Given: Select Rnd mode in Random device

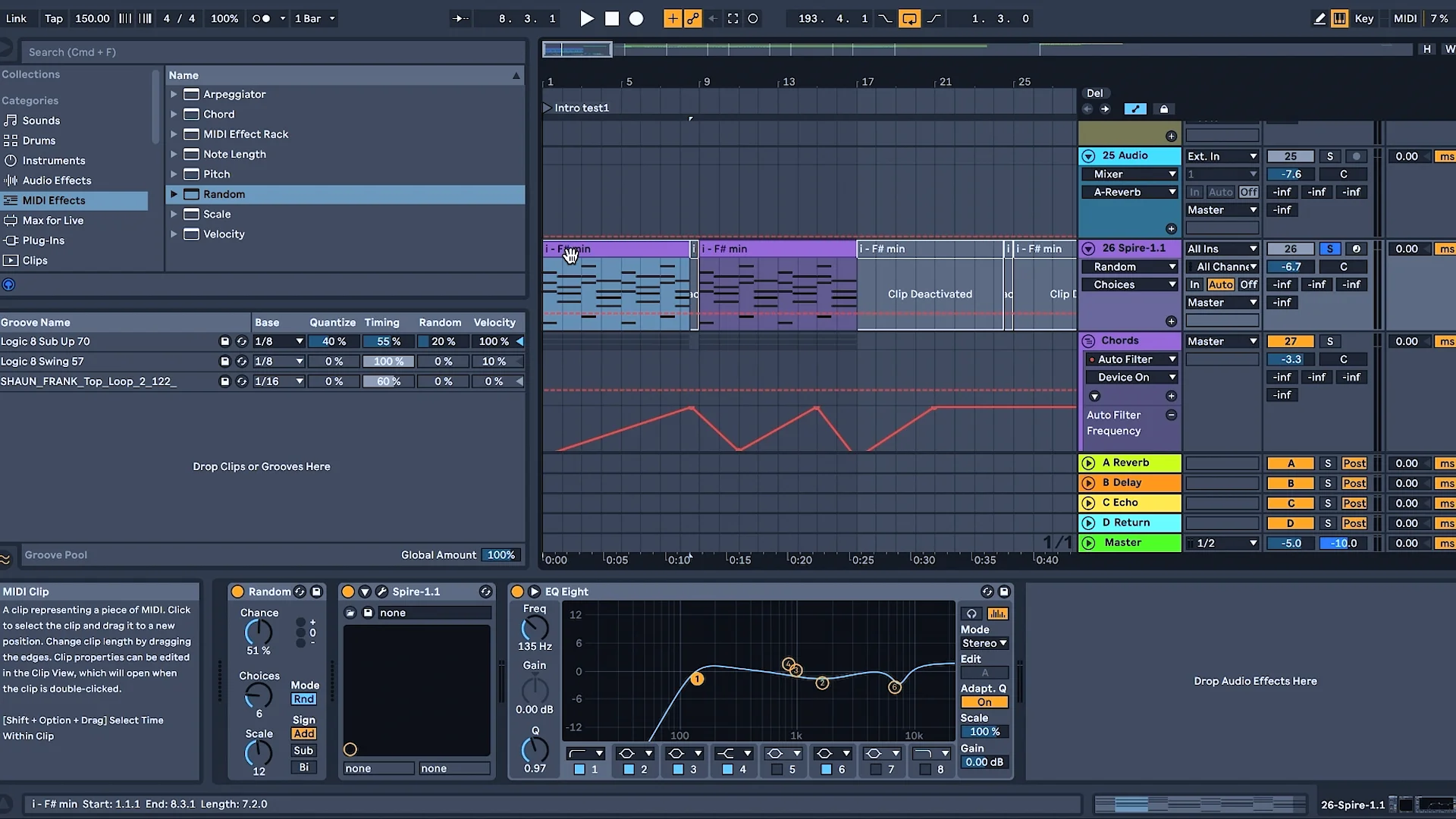Looking at the screenshot, I should [x=304, y=699].
